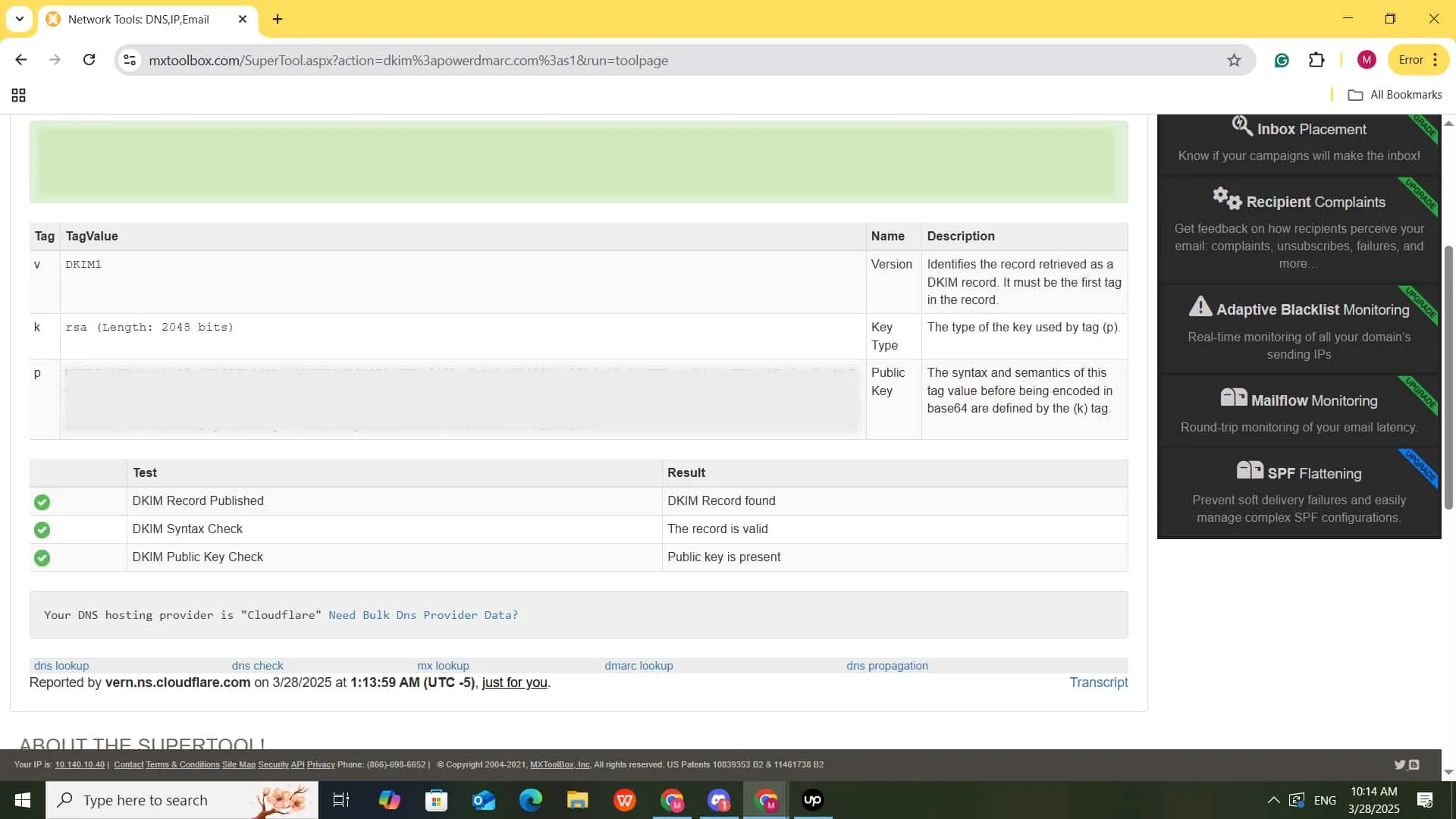
Task: Open the All Bookmarks folder
Action: pyautogui.click(x=1395, y=95)
